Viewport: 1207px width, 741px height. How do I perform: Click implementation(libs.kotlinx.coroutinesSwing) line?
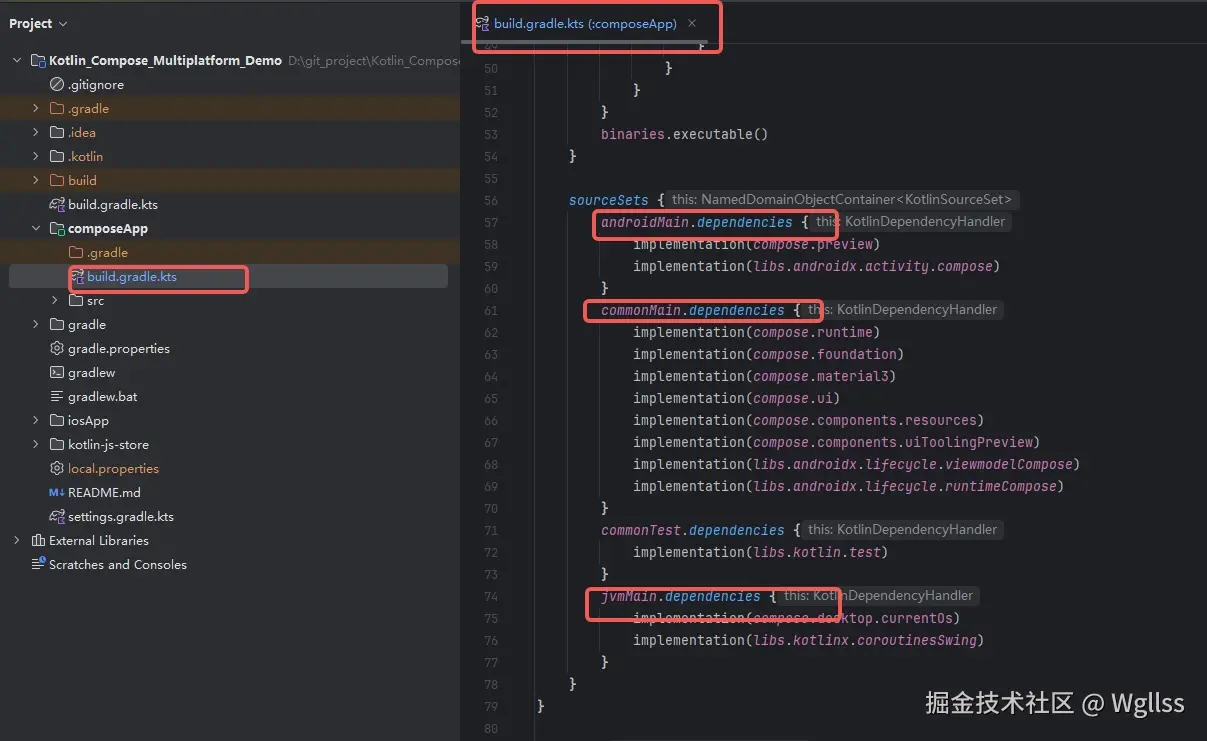tap(809, 640)
